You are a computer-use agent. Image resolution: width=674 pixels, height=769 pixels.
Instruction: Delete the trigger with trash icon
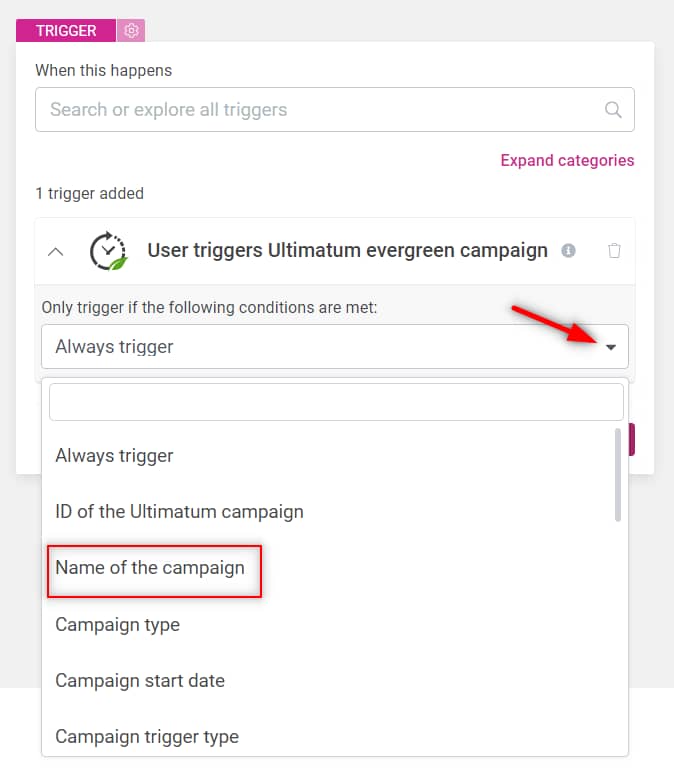coord(614,251)
